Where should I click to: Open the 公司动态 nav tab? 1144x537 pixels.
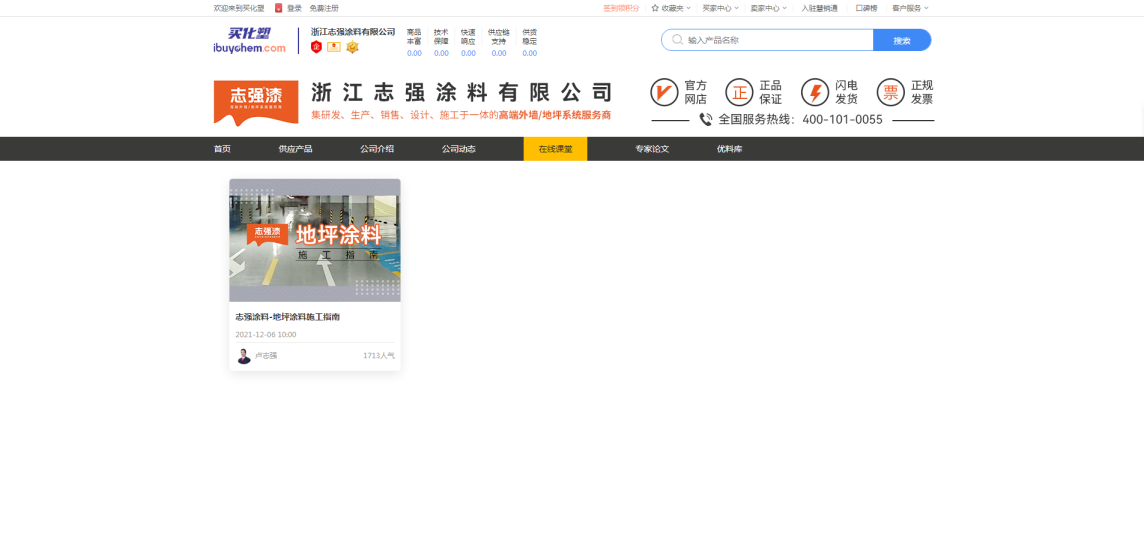pos(458,149)
